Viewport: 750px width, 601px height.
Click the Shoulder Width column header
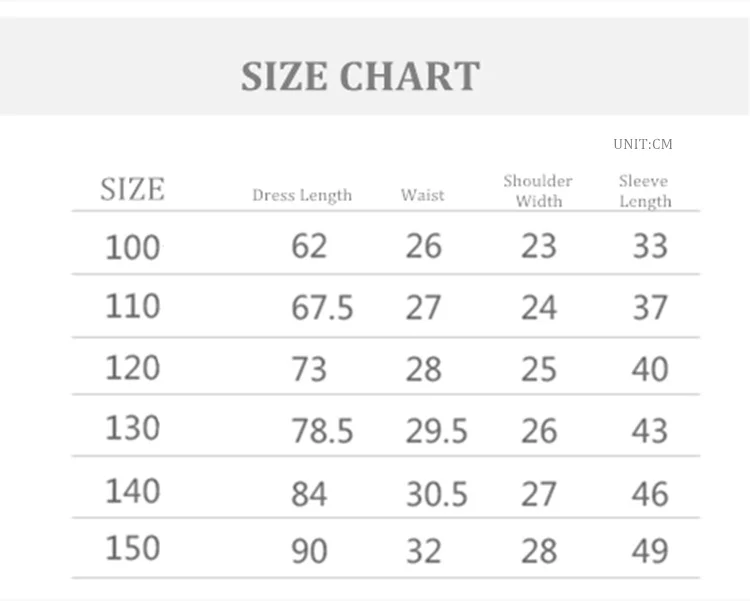[x=538, y=190]
